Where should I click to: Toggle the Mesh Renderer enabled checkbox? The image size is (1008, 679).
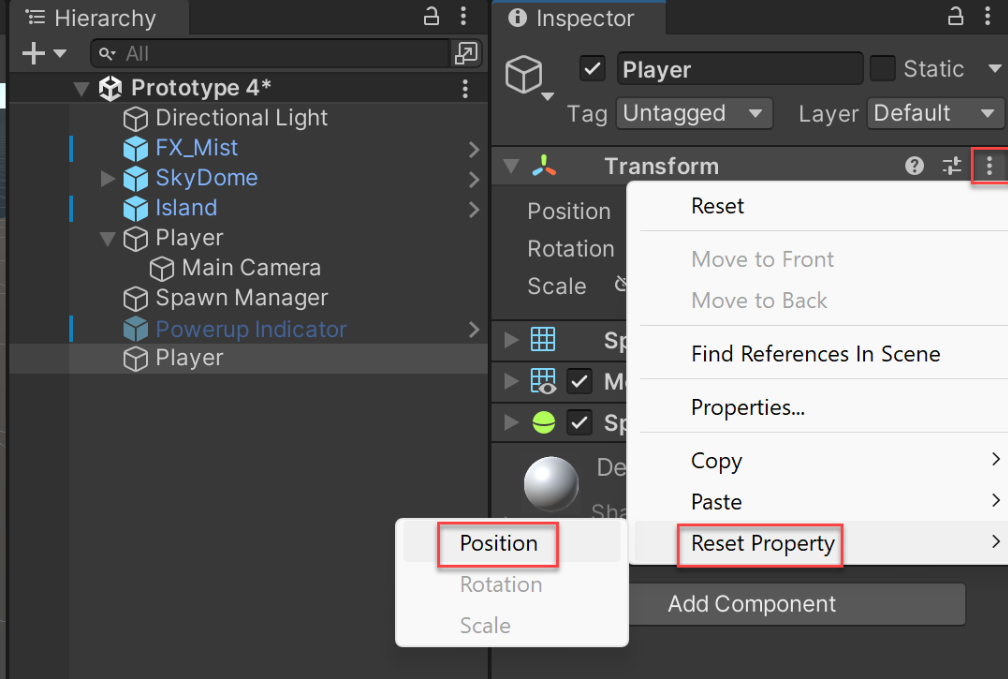[579, 381]
